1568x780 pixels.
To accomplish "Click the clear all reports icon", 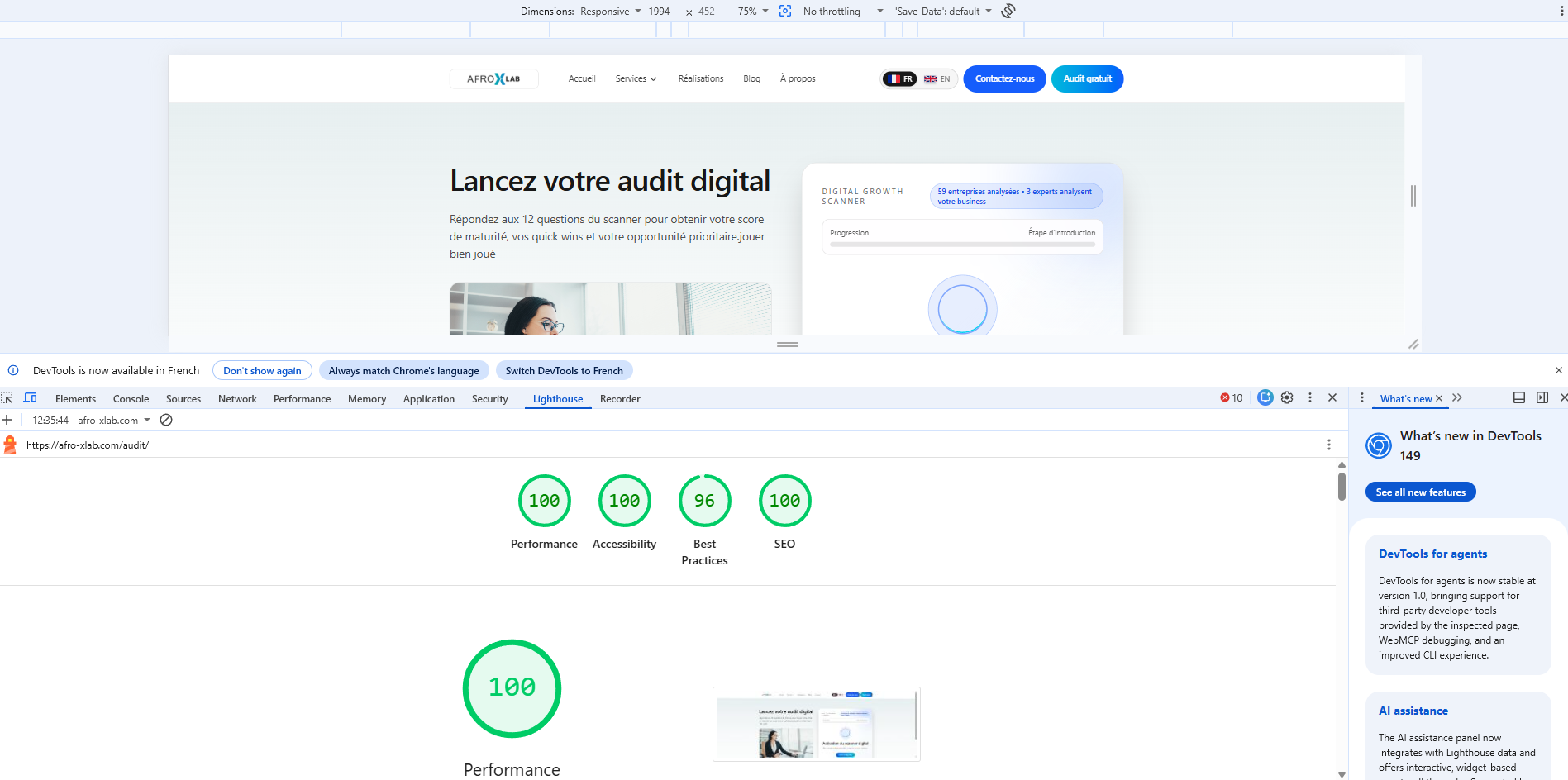I will coord(166,420).
